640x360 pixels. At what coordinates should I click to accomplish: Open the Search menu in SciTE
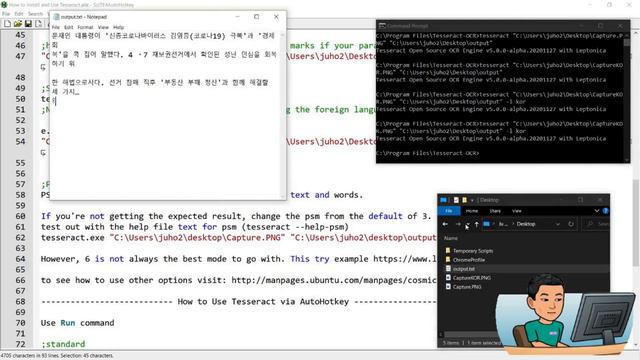[x=36, y=14]
